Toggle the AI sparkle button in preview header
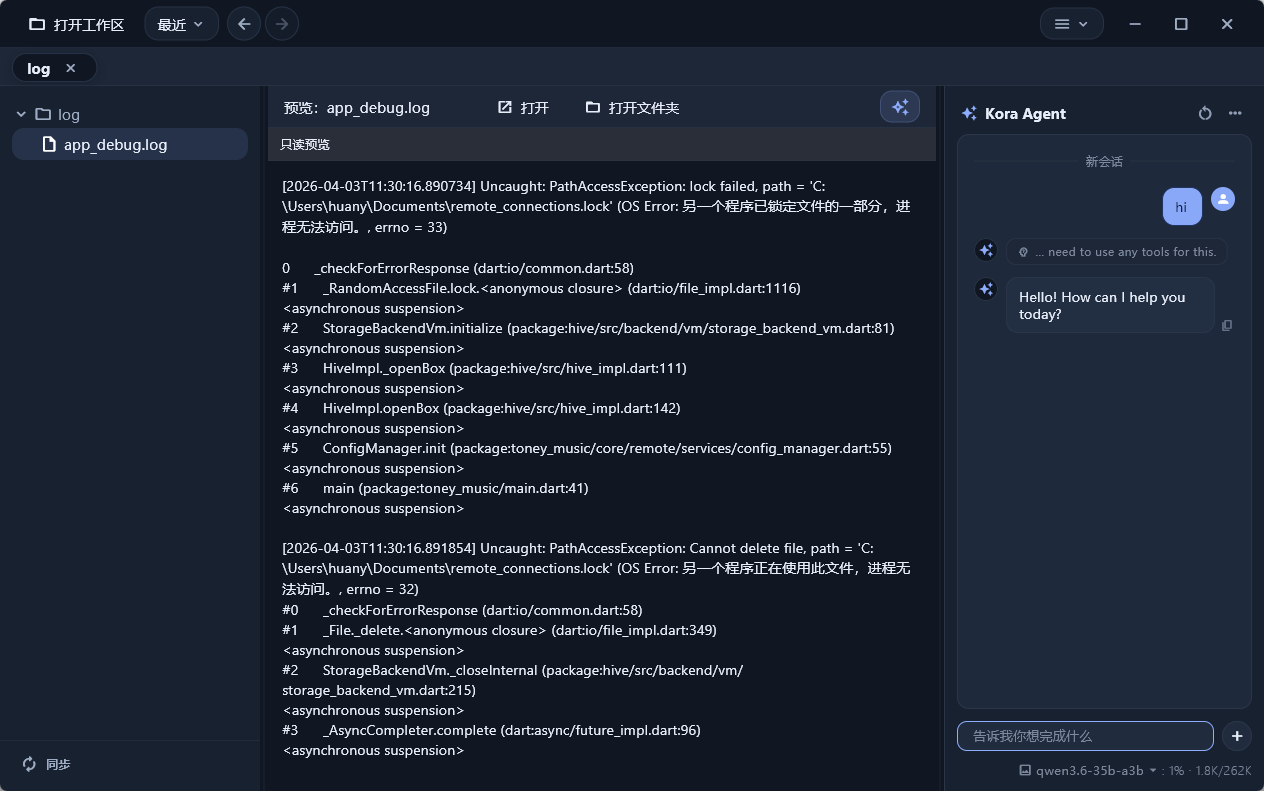Image resolution: width=1264 pixels, height=791 pixels. tap(899, 107)
